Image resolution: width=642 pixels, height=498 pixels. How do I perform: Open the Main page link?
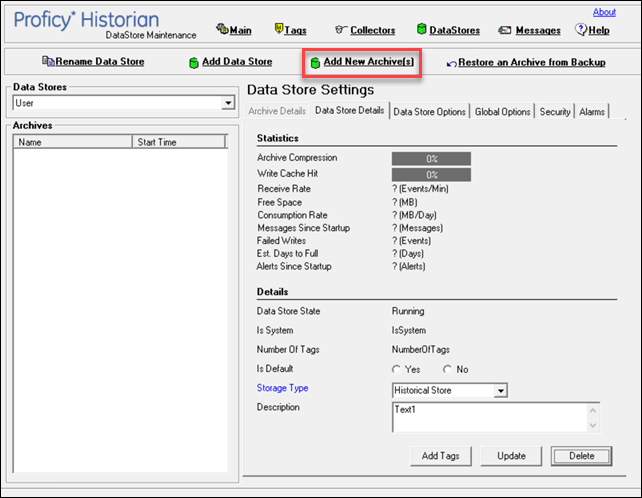(x=240, y=30)
